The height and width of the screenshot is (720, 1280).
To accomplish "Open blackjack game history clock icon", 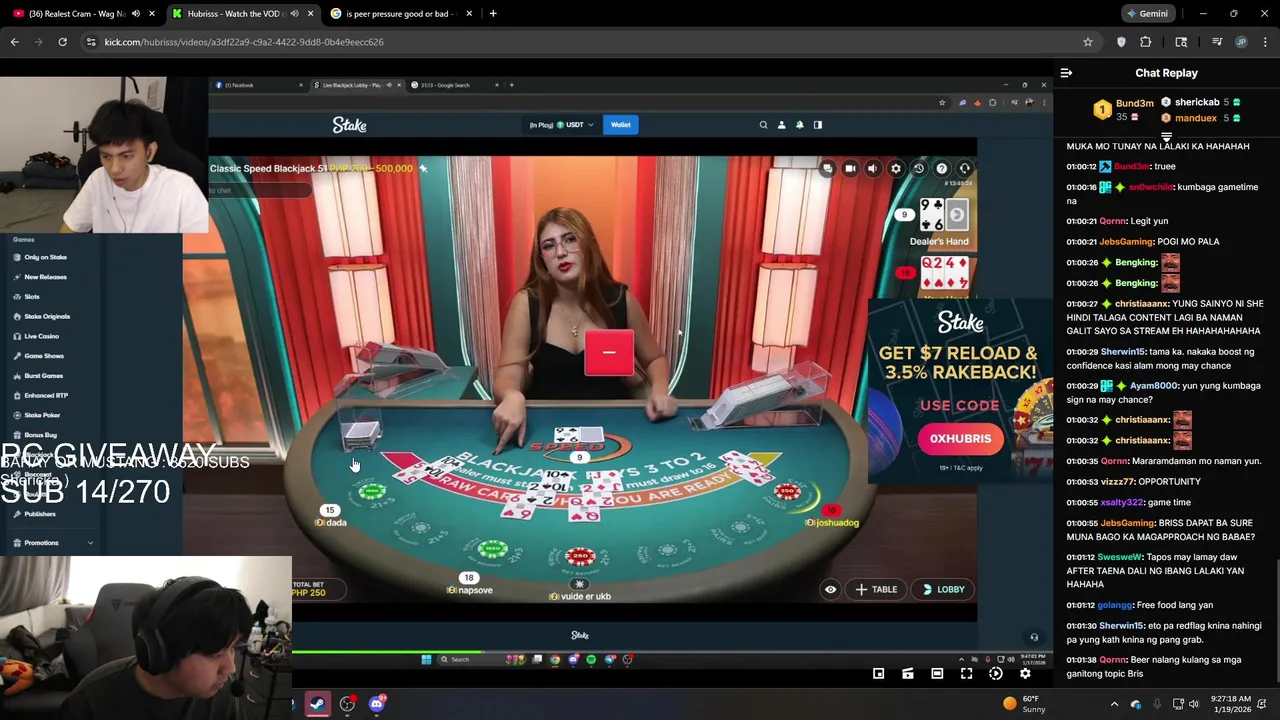I will pos(919,169).
